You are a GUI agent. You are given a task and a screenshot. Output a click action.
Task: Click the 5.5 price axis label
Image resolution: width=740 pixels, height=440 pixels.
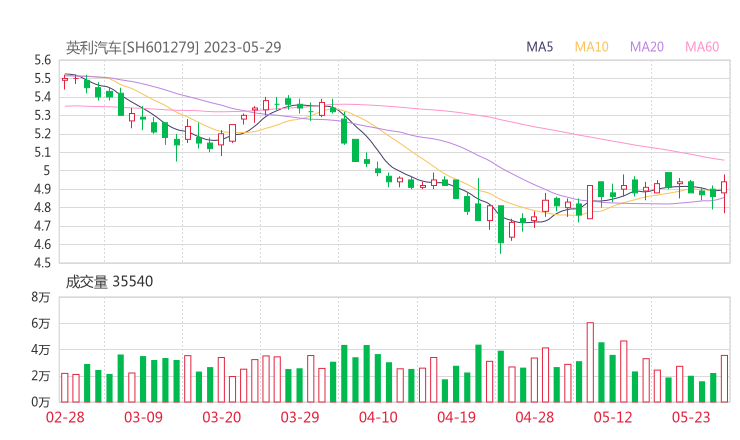click(42, 78)
